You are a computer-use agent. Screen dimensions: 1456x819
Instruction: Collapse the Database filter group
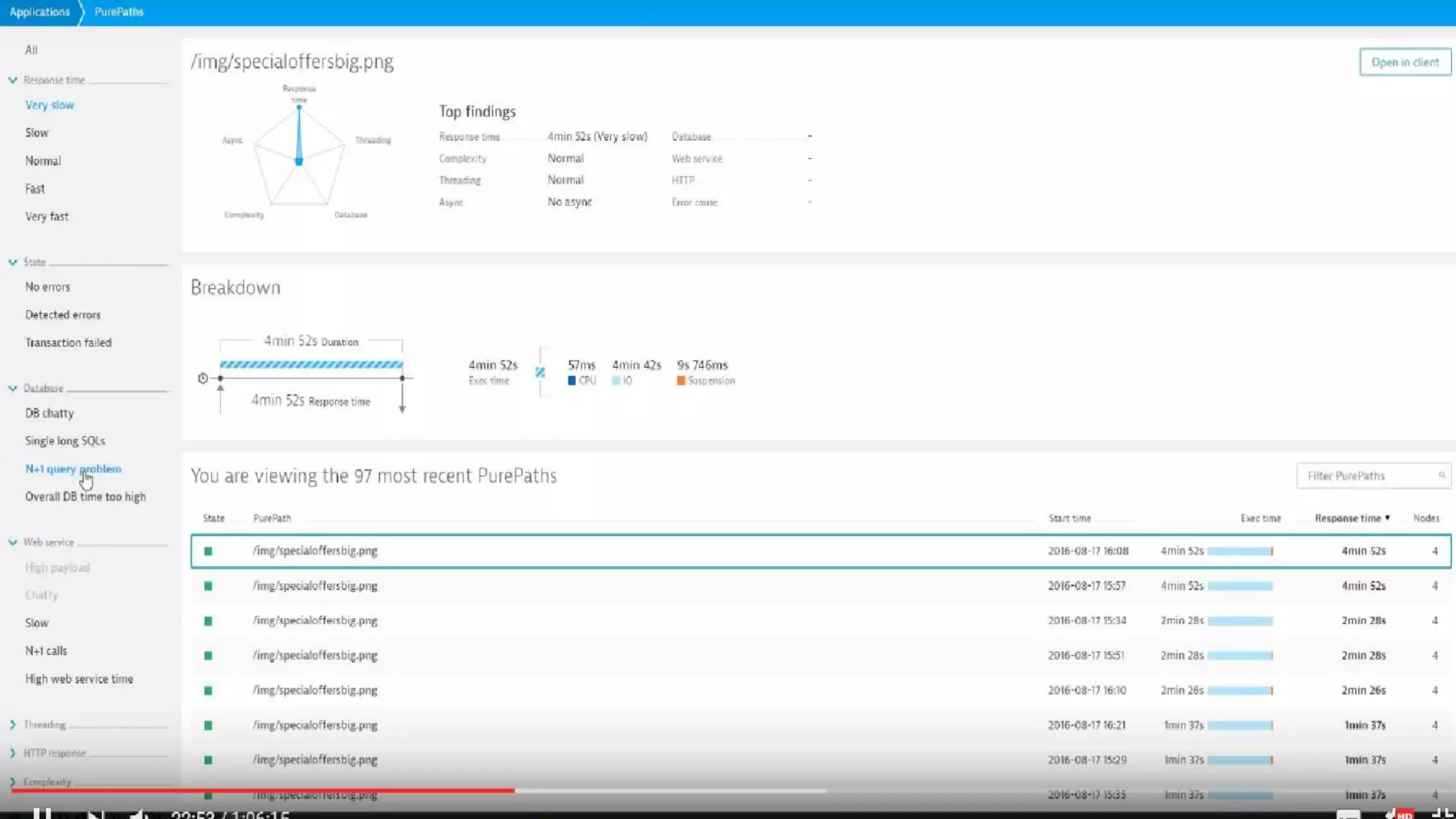click(x=13, y=388)
